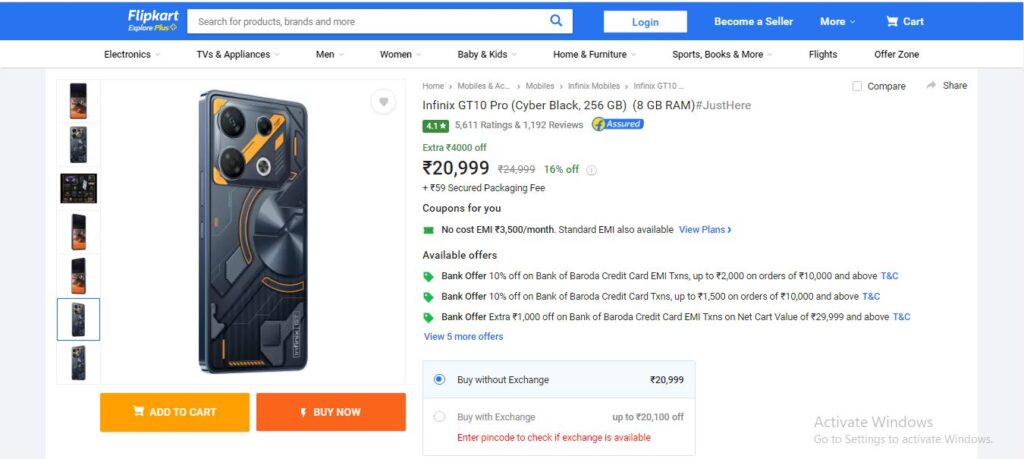
Task: Click the price info icon beside 16% off
Action: pos(591,170)
